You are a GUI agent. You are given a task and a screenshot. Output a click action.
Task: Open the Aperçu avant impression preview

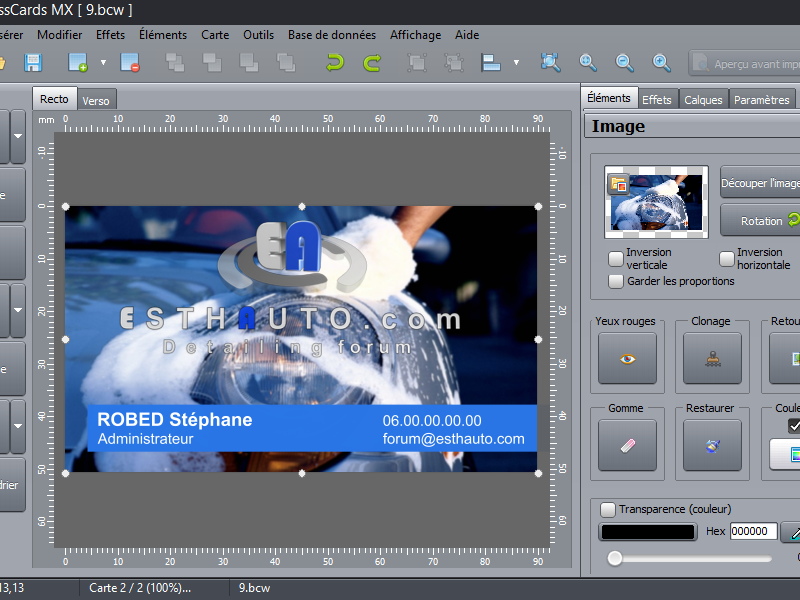point(745,63)
